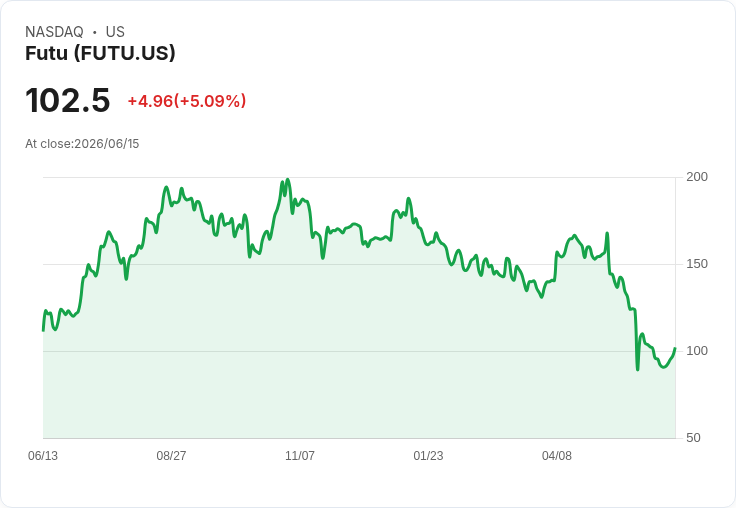Select the 08/27 date on x-axis
The image size is (736, 508).
[171, 455]
